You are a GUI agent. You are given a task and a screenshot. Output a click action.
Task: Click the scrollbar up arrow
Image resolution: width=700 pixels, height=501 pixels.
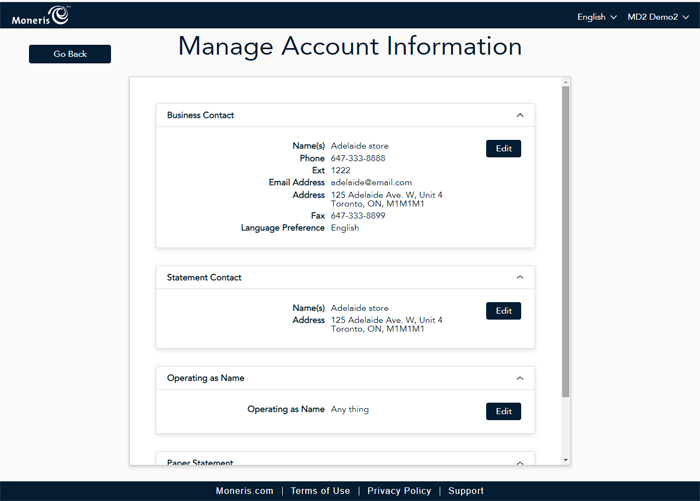pyautogui.click(x=566, y=82)
